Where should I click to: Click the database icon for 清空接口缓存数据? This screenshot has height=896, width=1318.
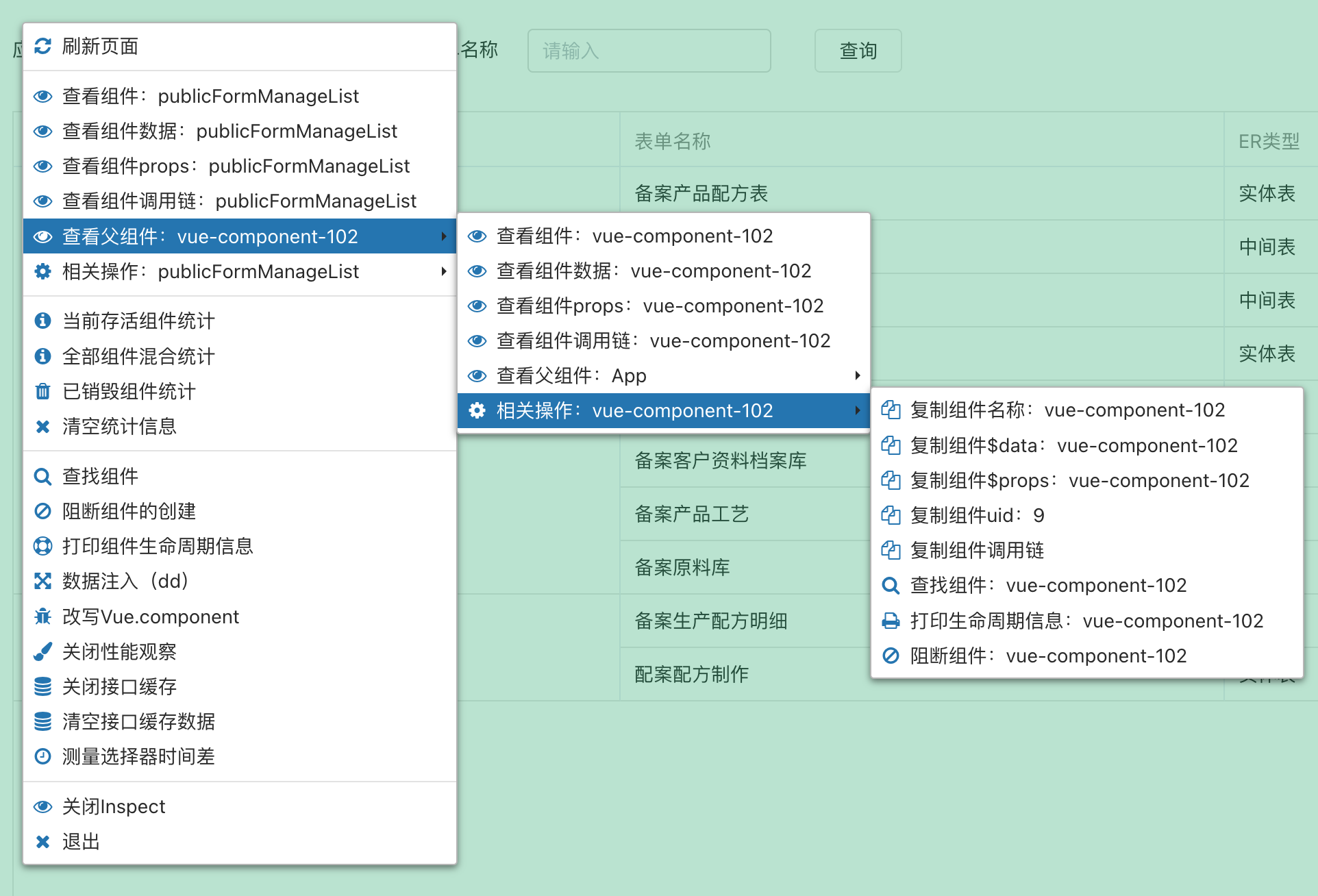[43, 721]
